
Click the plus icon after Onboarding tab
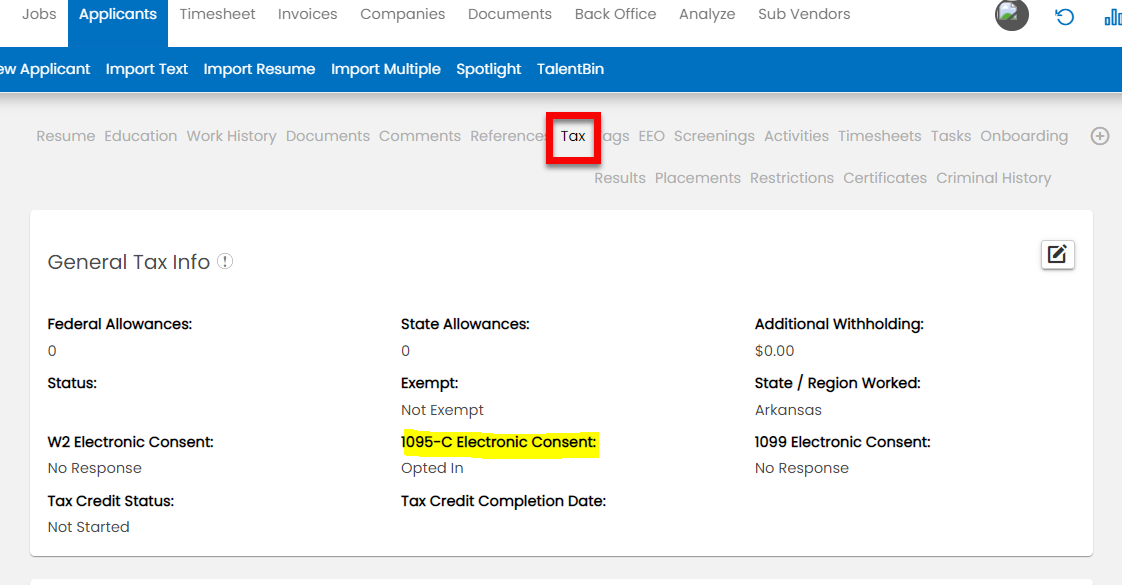pyautogui.click(x=1100, y=136)
